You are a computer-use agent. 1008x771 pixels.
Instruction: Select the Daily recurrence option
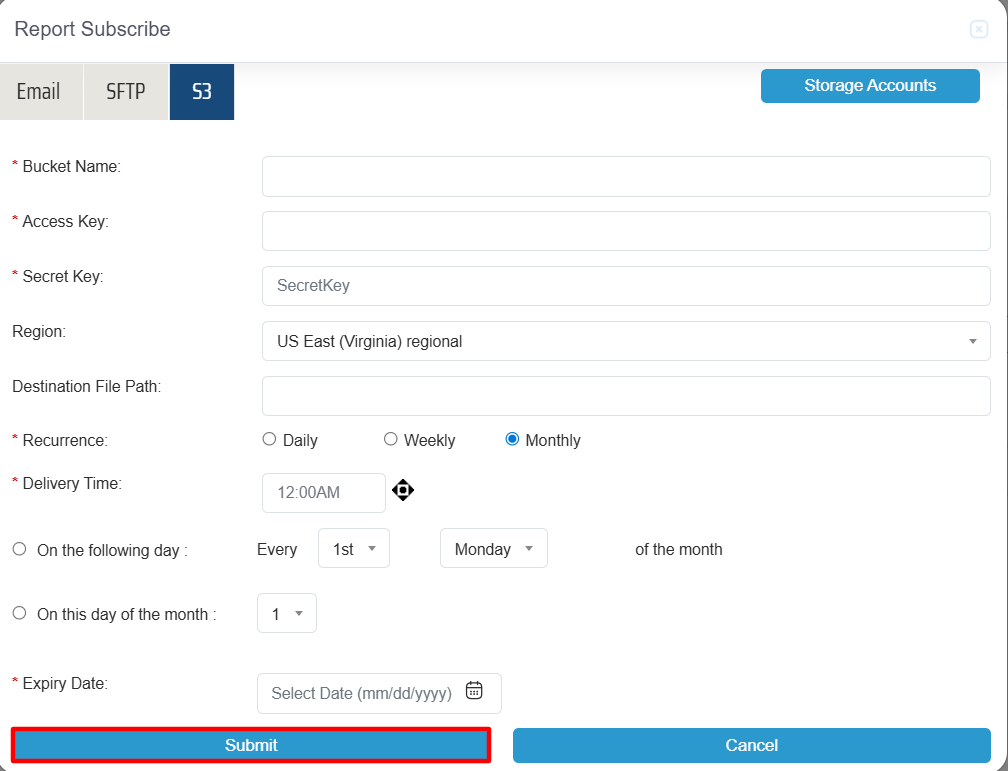(x=269, y=439)
